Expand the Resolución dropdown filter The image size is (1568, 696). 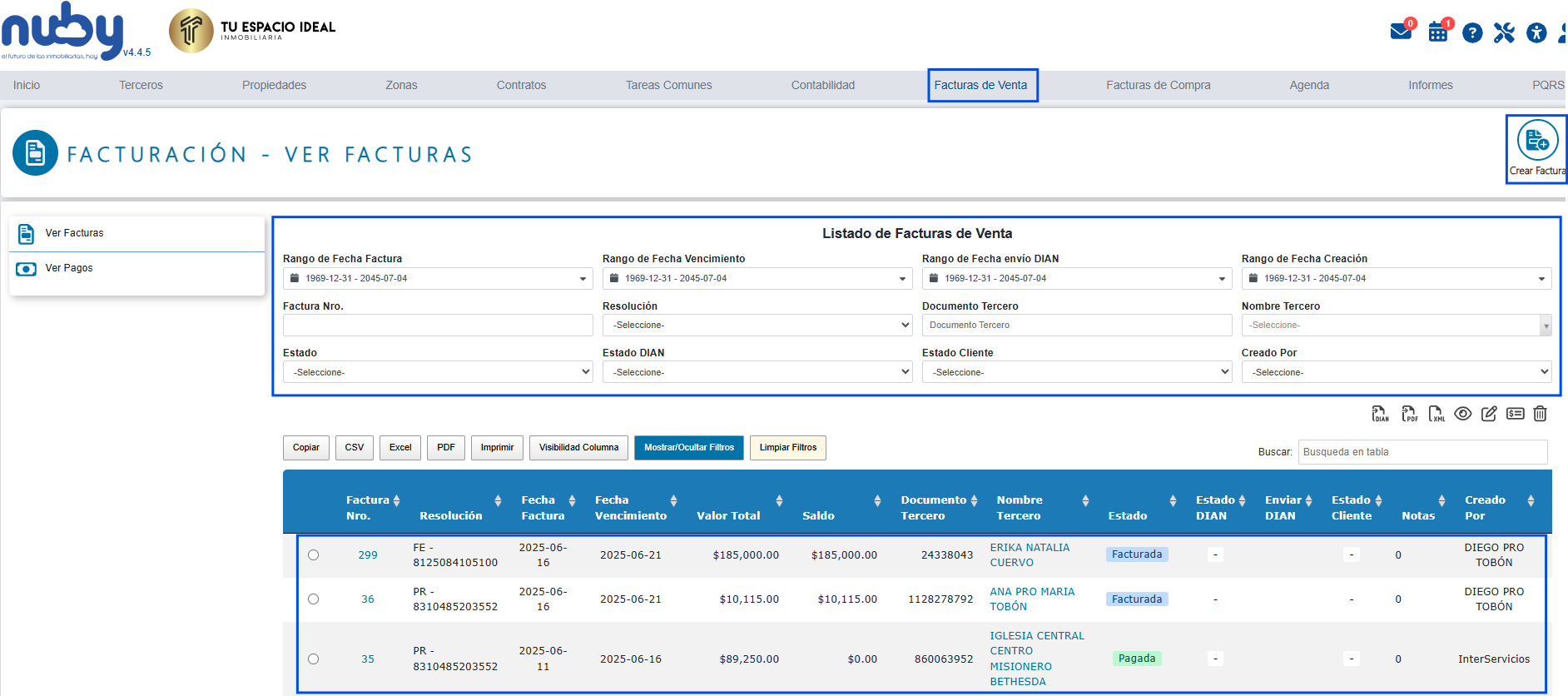(757, 325)
